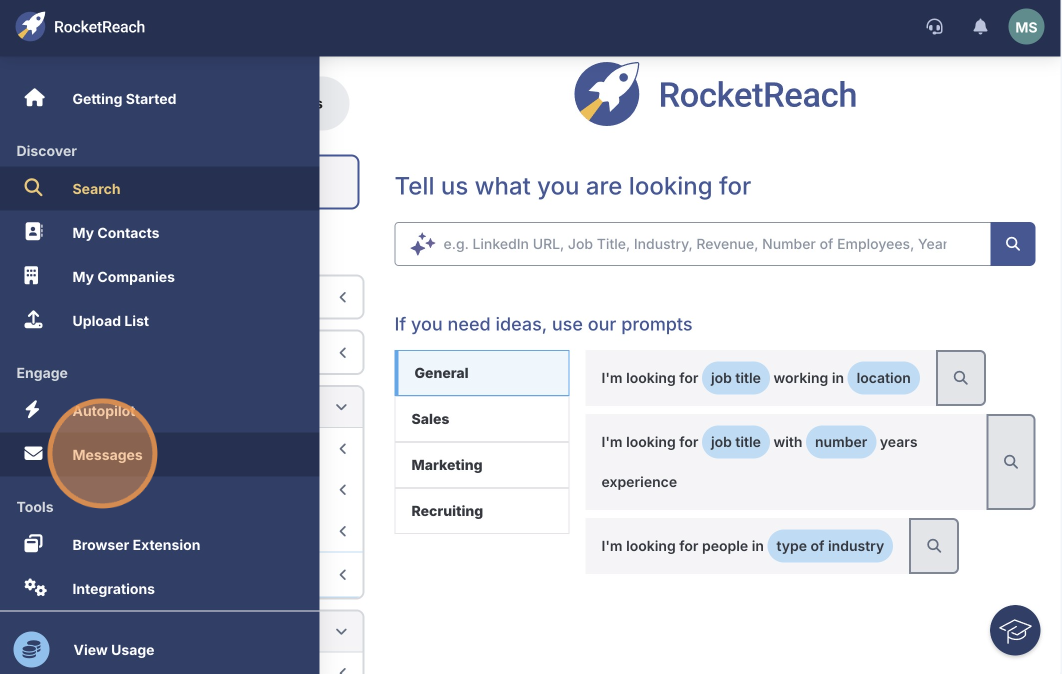1062x674 pixels.
Task: Open the MS account avatar menu
Action: pos(1026,27)
